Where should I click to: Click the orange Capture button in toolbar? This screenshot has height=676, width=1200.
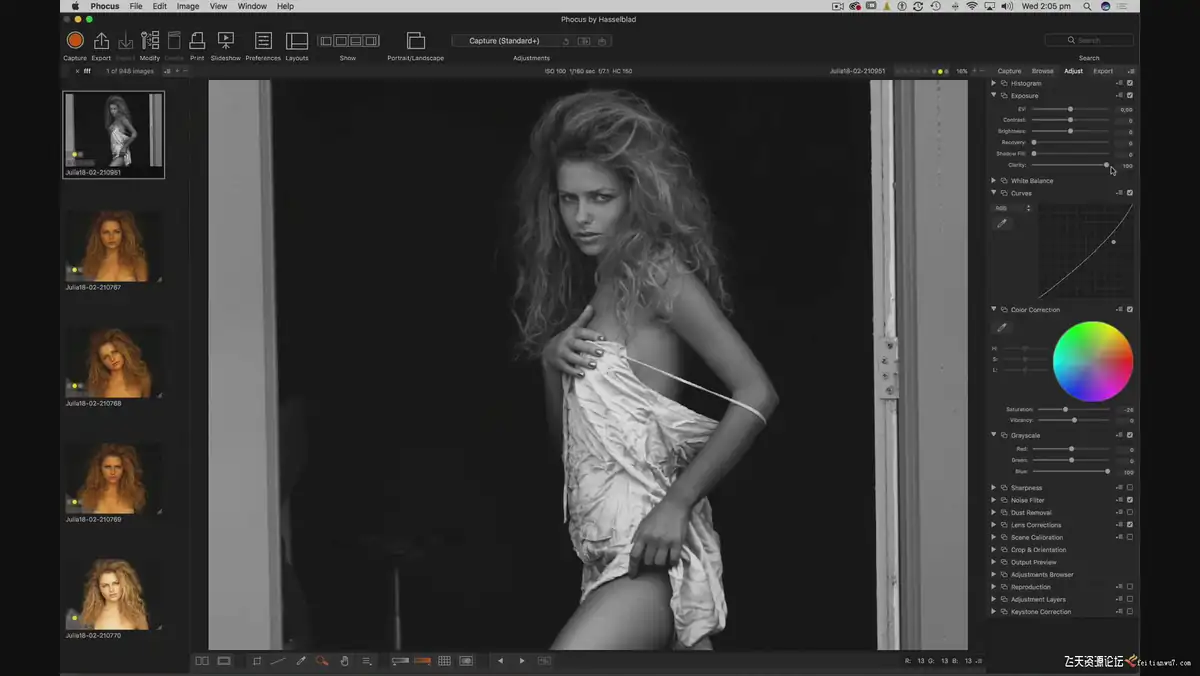(x=75, y=40)
